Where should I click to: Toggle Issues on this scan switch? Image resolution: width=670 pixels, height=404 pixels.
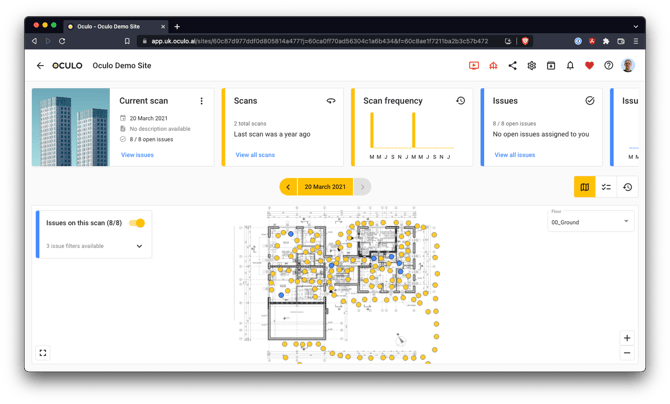(137, 223)
